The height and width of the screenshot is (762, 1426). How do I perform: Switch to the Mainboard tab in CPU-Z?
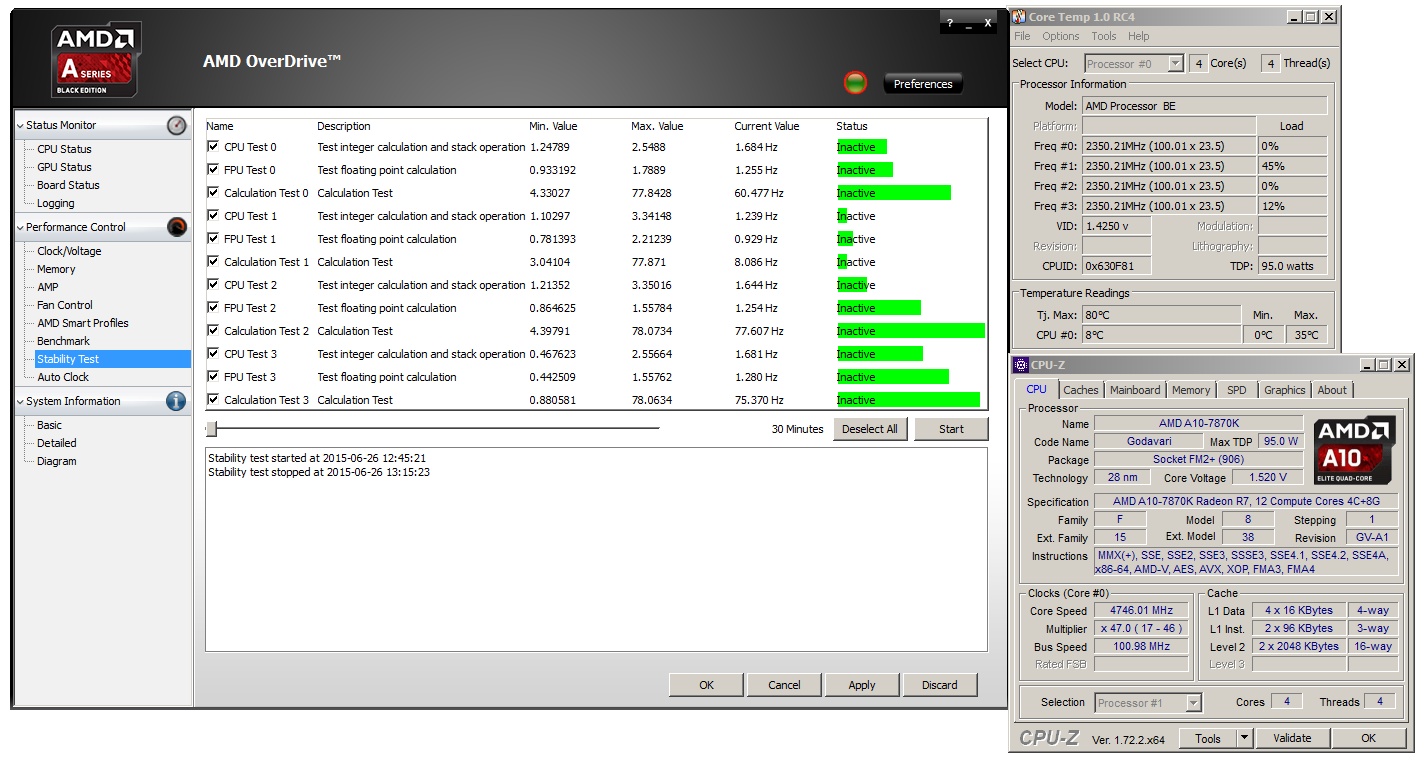tap(1135, 390)
